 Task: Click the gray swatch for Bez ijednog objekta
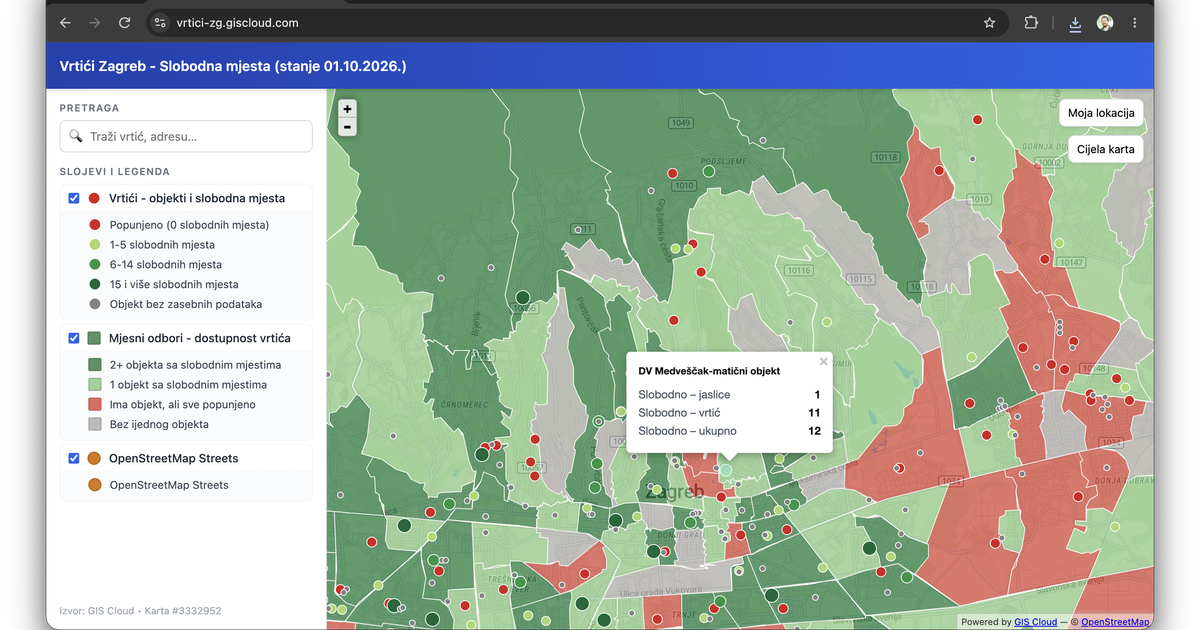click(95, 424)
